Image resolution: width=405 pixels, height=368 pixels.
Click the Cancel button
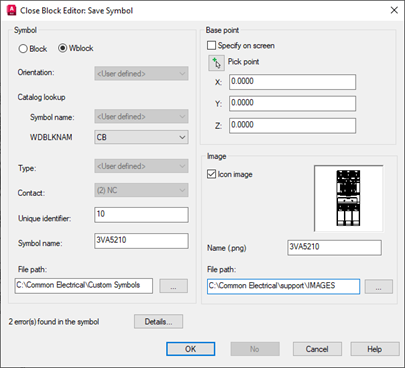pyautogui.click(x=317, y=349)
